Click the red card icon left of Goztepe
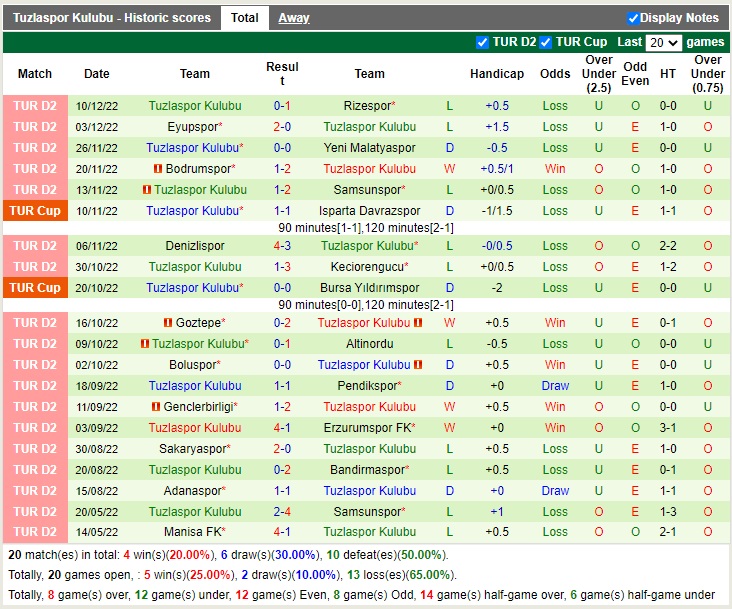Viewport: 732px width, 609px height. point(168,322)
